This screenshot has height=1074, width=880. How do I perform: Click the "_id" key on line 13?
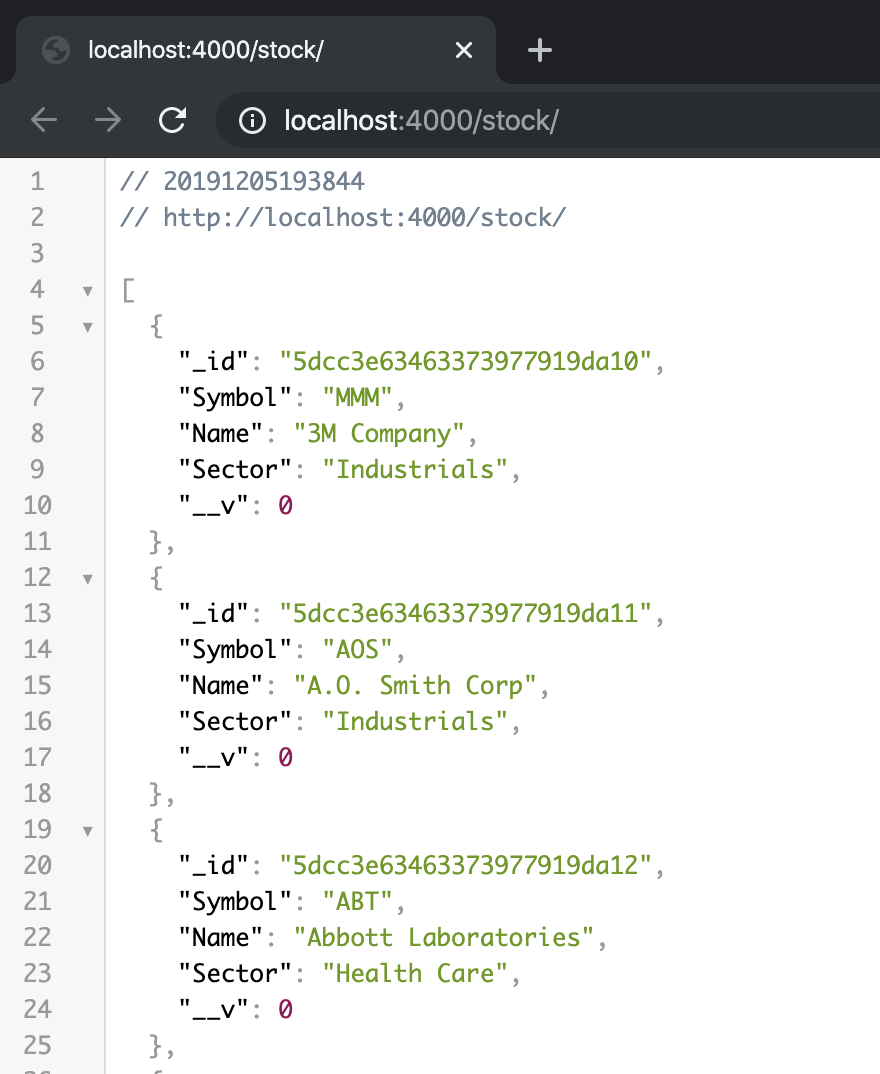tap(214, 613)
